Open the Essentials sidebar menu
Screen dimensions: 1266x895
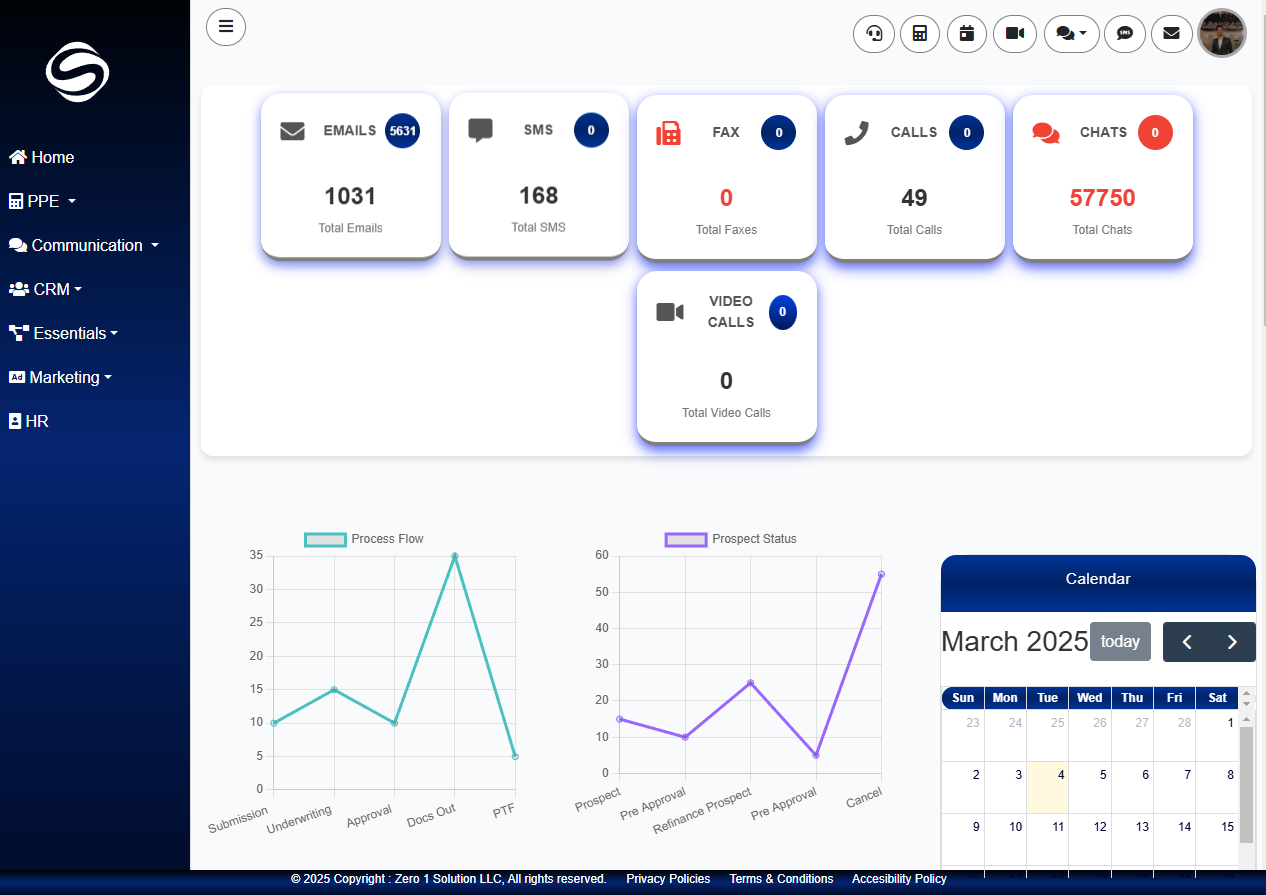[63, 333]
